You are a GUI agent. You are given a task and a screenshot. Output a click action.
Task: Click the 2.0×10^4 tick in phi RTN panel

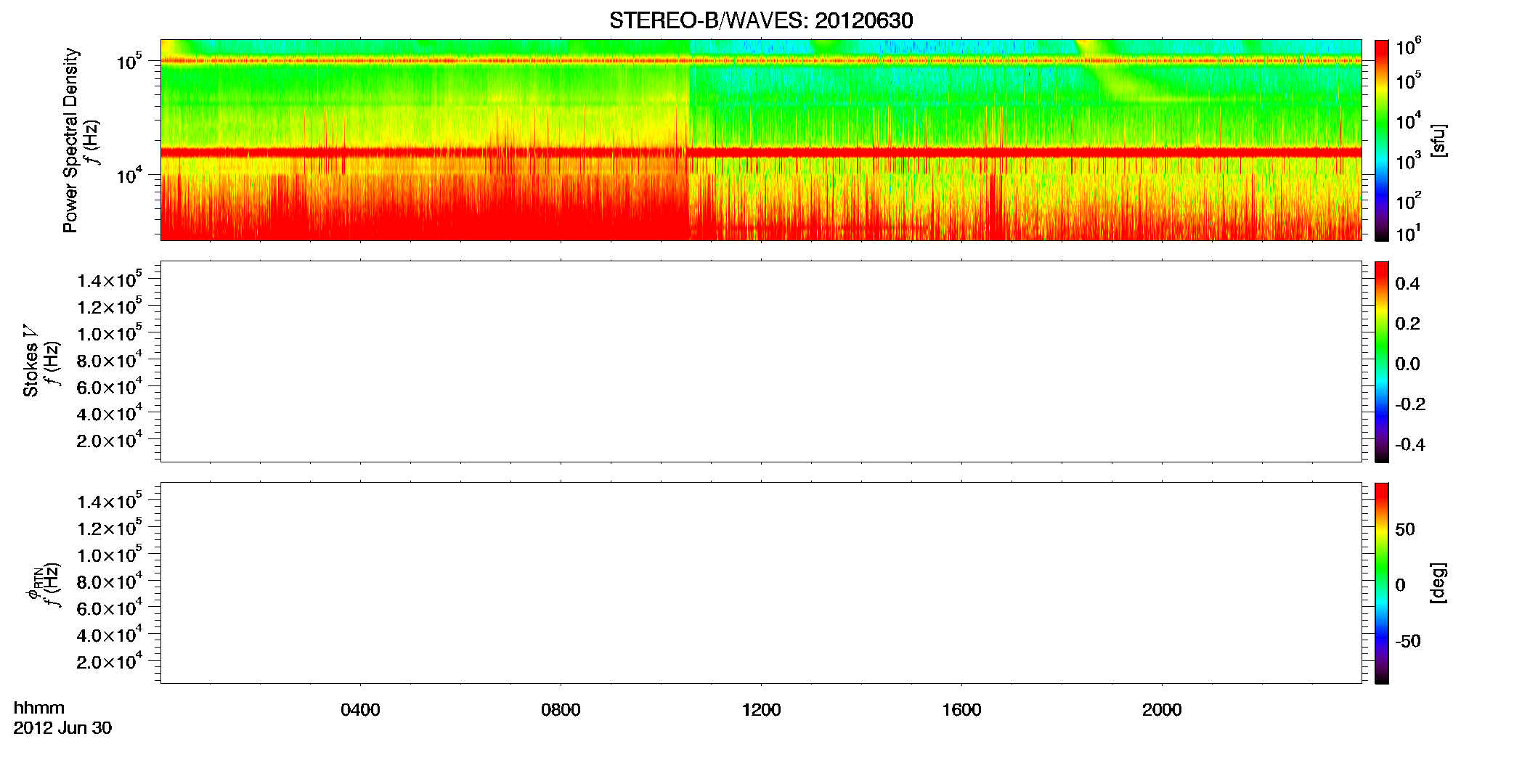tap(109, 661)
